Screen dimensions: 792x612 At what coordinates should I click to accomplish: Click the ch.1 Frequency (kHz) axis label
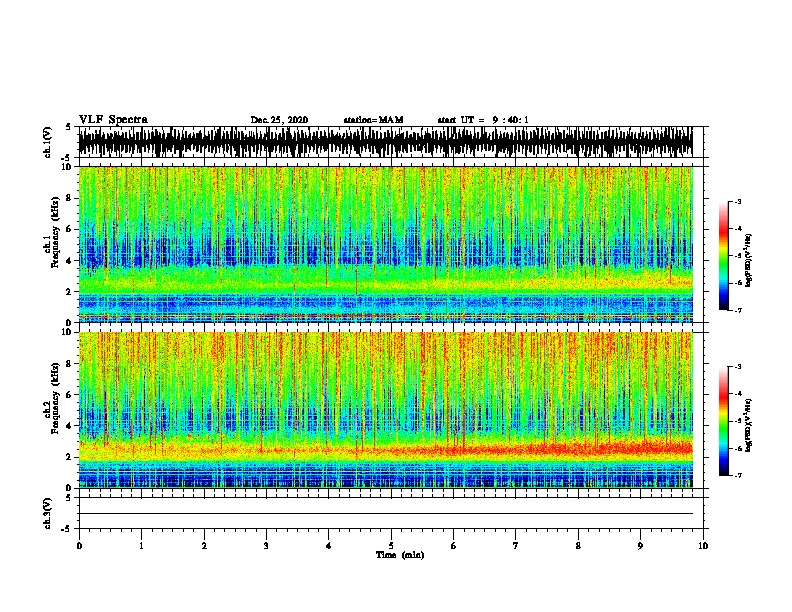click(52, 232)
